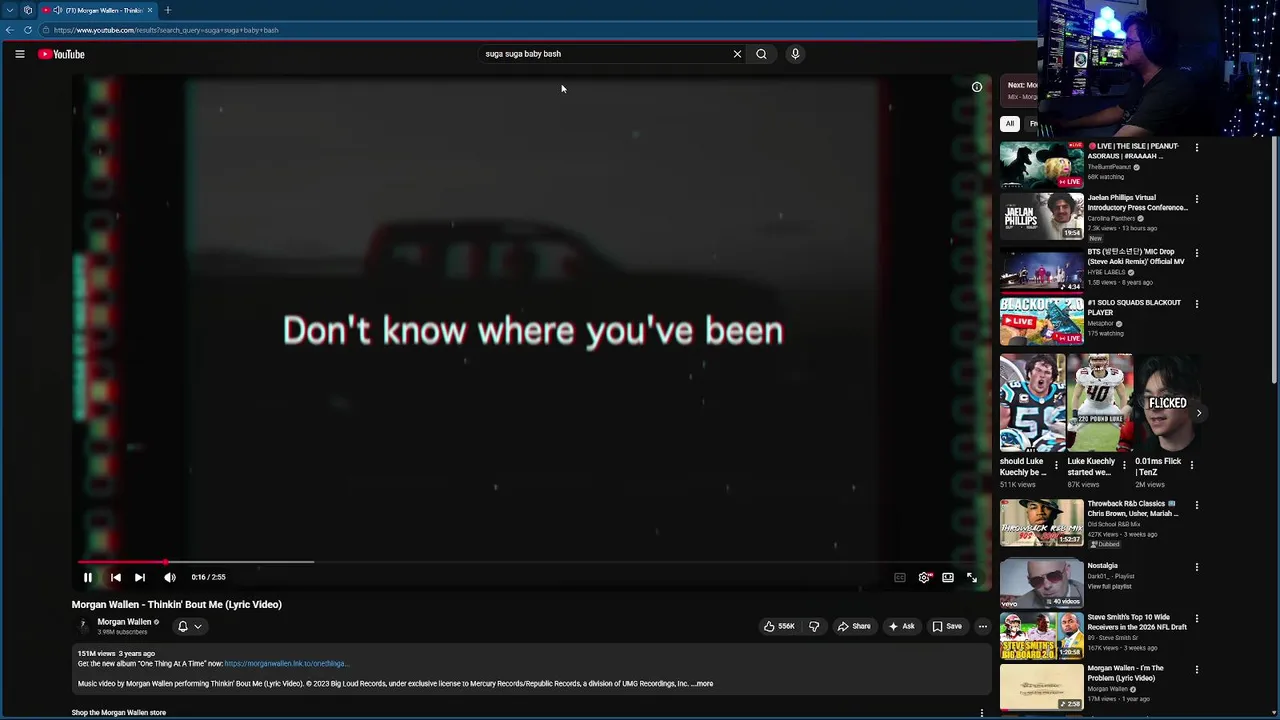
Task: Mute the video volume speaker
Action: click(x=170, y=577)
